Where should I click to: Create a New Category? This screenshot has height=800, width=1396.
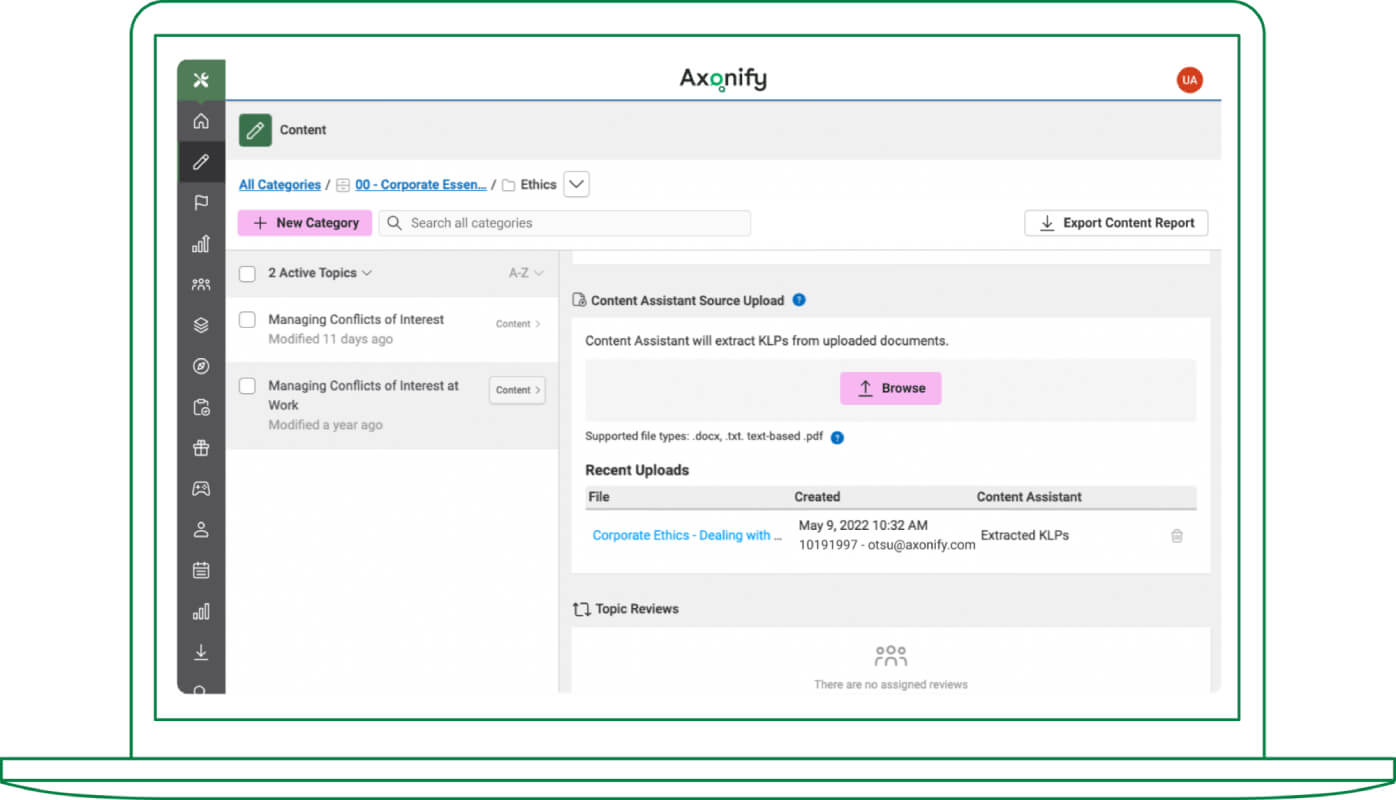click(x=305, y=223)
